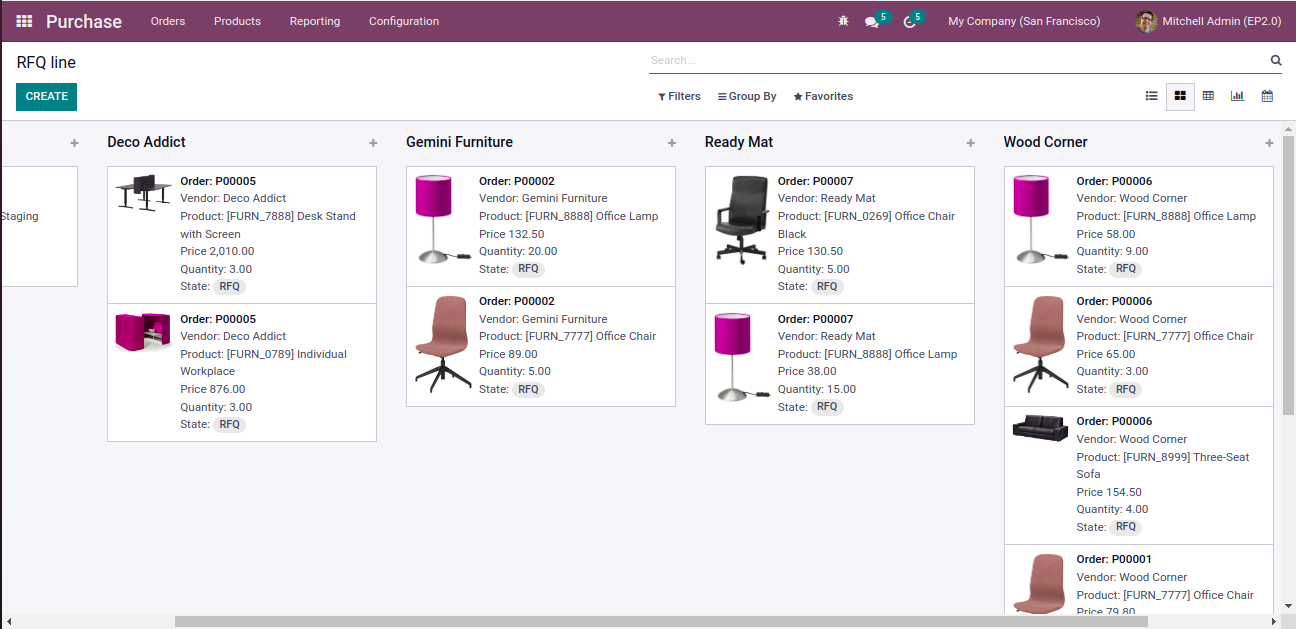This screenshot has height=629, width=1296.
Task: Open the activities clock icon
Action: 909,21
